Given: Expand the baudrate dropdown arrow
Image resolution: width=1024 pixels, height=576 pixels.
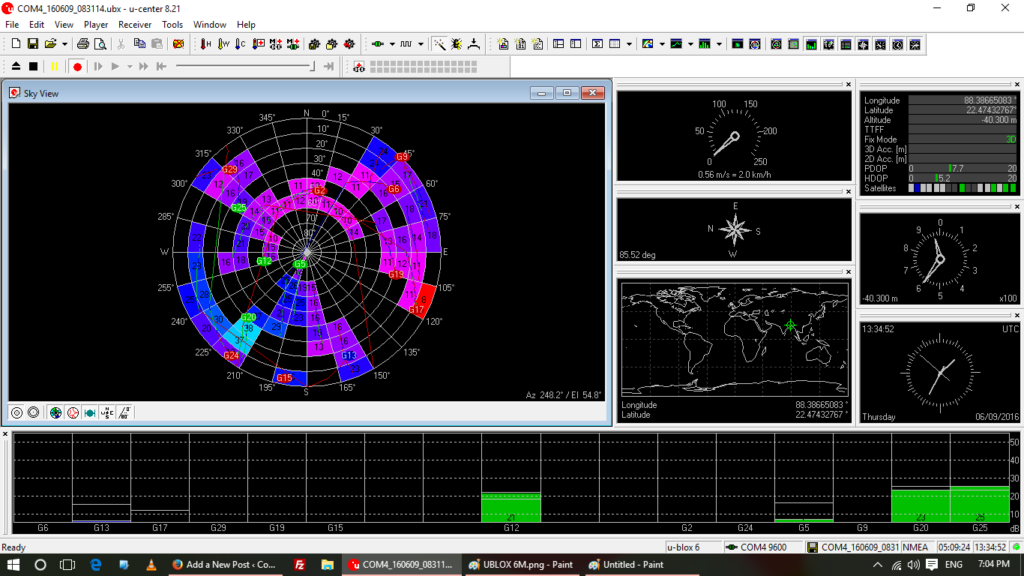Looking at the screenshot, I should click(x=421, y=44).
